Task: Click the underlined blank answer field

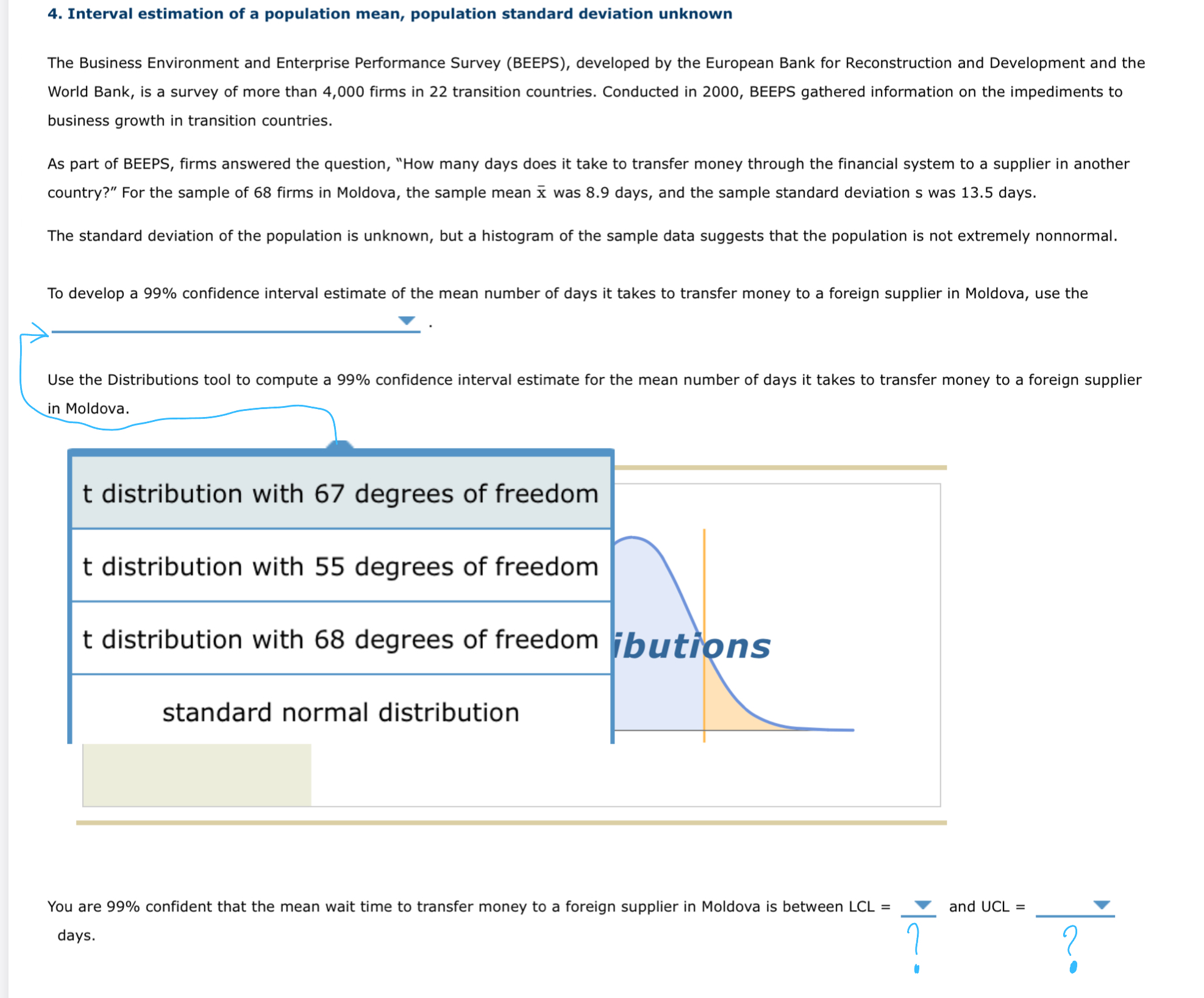Action: pyautogui.click(x=232, y=329)
